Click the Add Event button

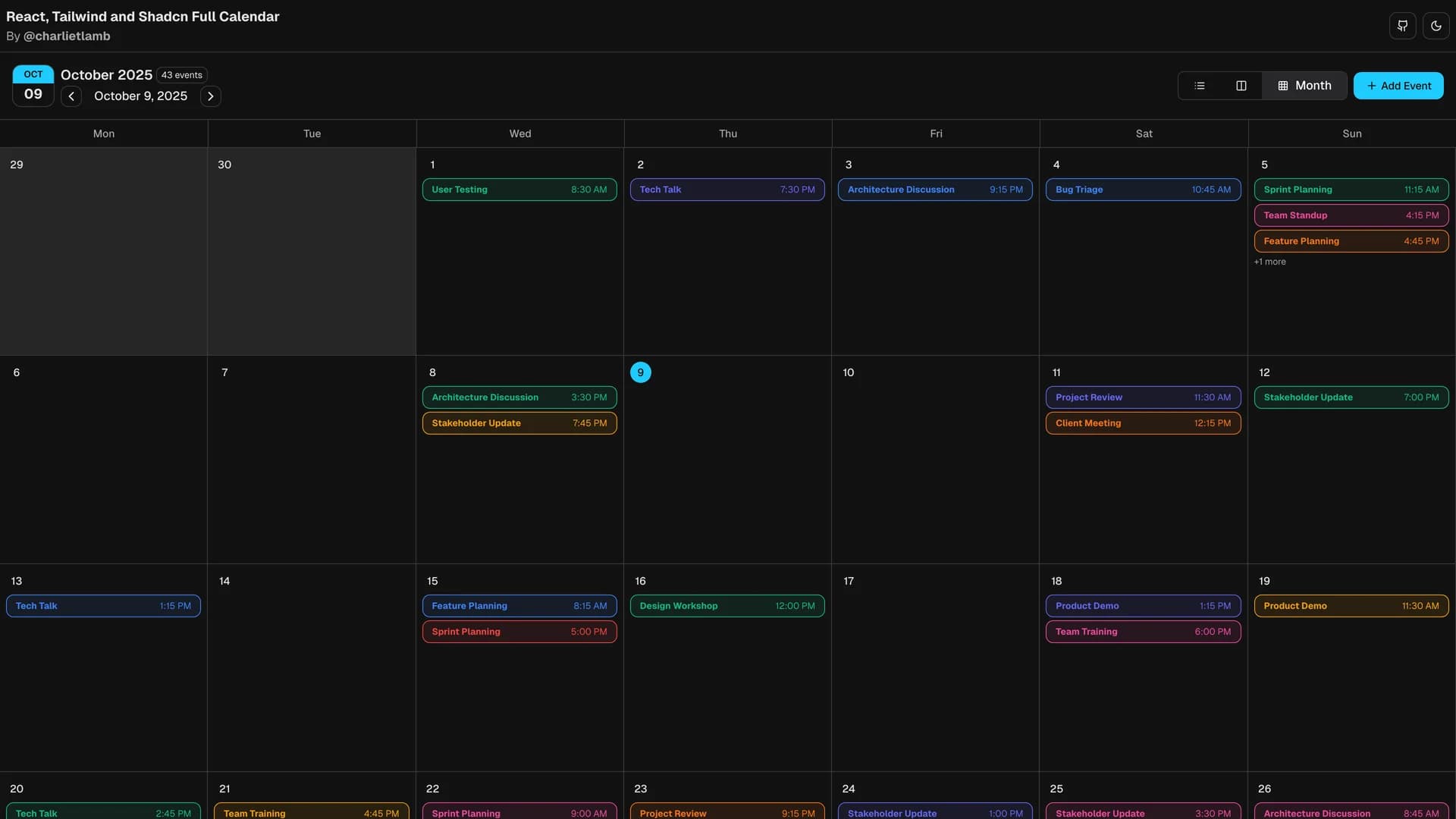pyautogui.click(x=1398, y=85)
